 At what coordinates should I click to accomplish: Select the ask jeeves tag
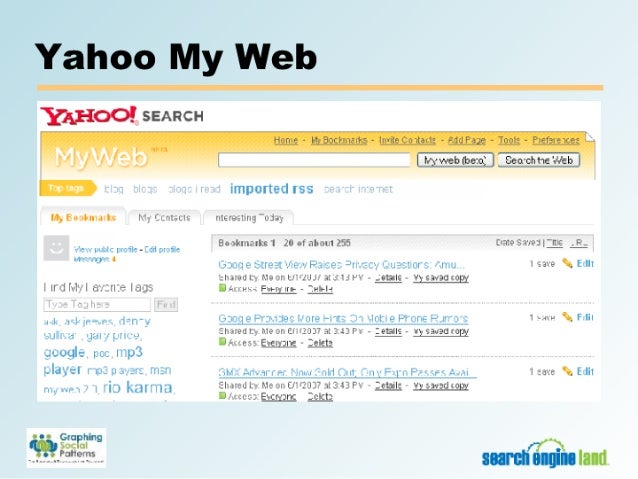pyautogui.click(x=87, y=322)
